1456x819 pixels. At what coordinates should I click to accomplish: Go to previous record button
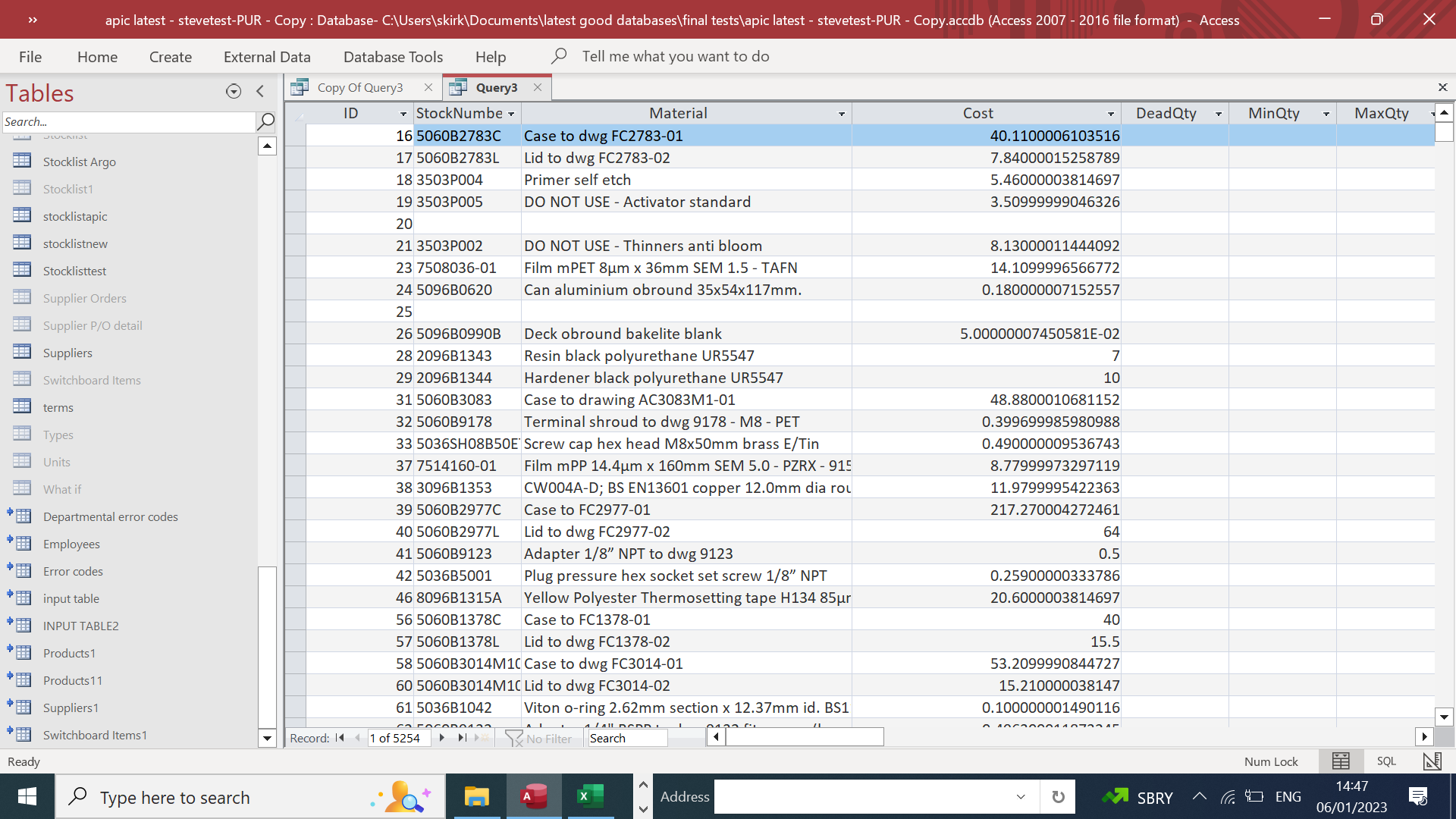[x=357, y=738]
